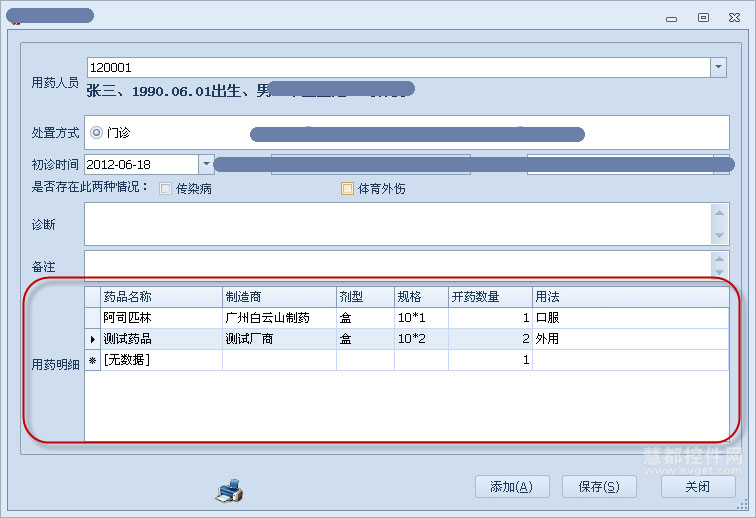Click the 剂型 column header
756x518 pixels.
365,297
